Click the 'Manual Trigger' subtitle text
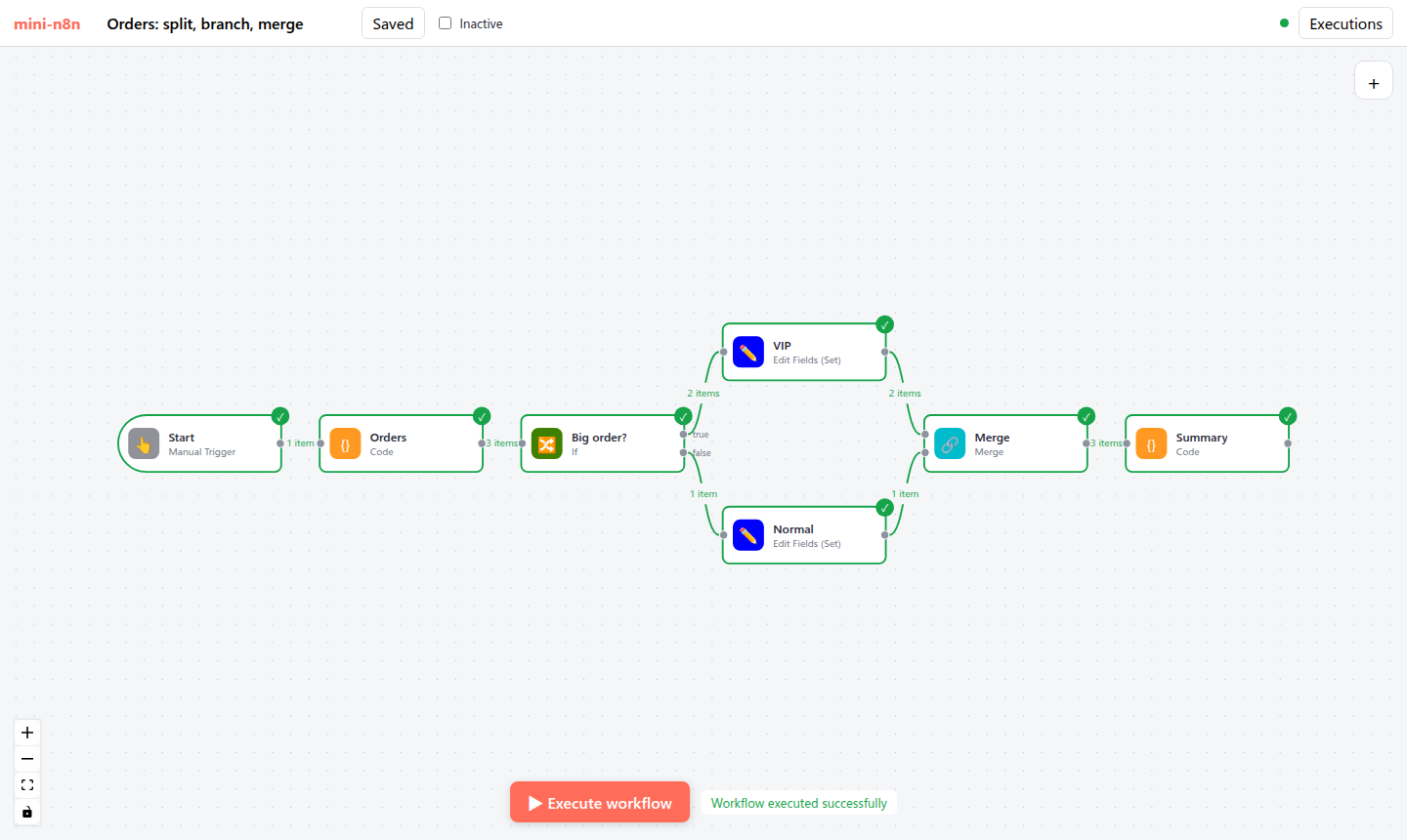Viewport: 1407px width, 840px height. [x=202, y=452]
